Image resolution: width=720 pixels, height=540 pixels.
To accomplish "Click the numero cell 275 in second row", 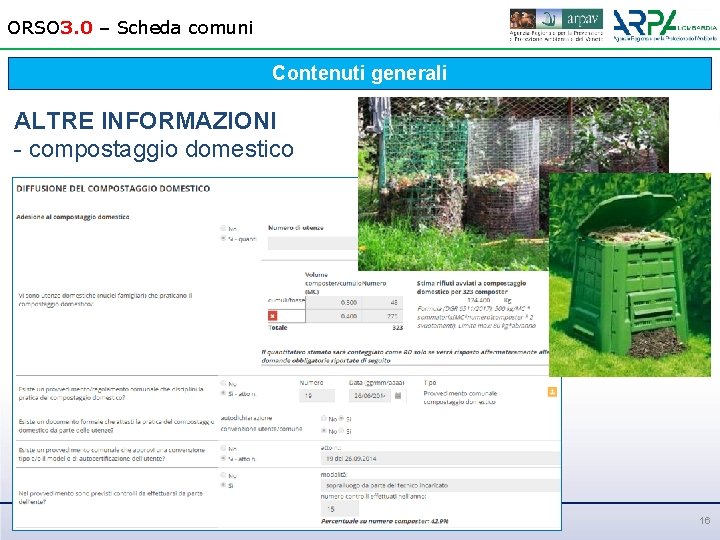I will (x=382, y=316).
